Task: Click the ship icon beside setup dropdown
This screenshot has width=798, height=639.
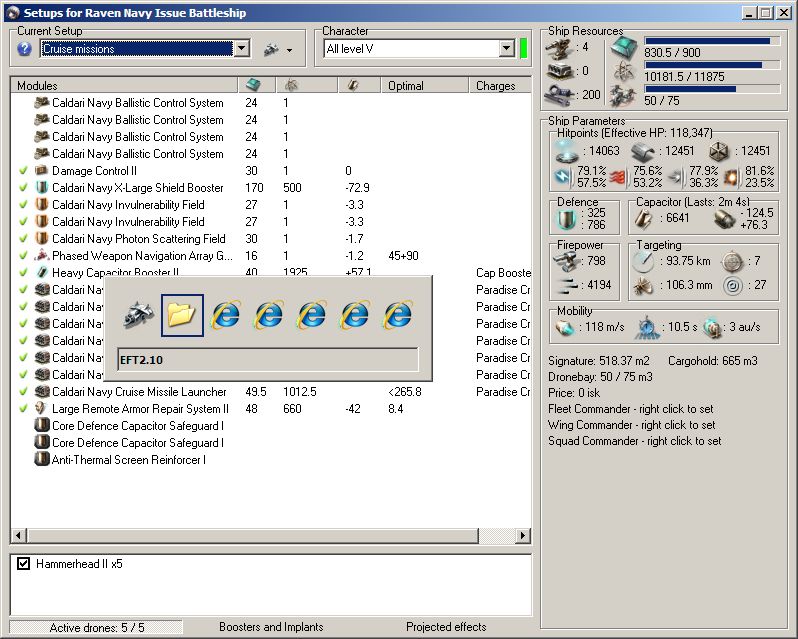Action: click(x=271, y=49)
